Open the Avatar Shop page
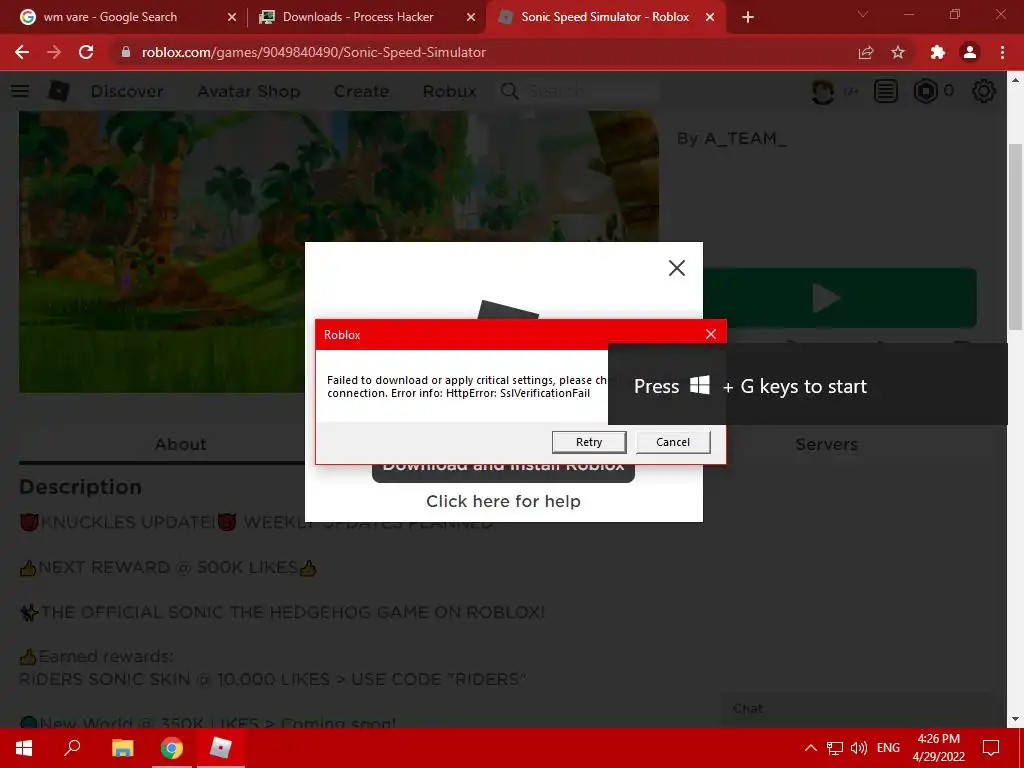This screenshot has height=768, width=1024. pos(249,91)
